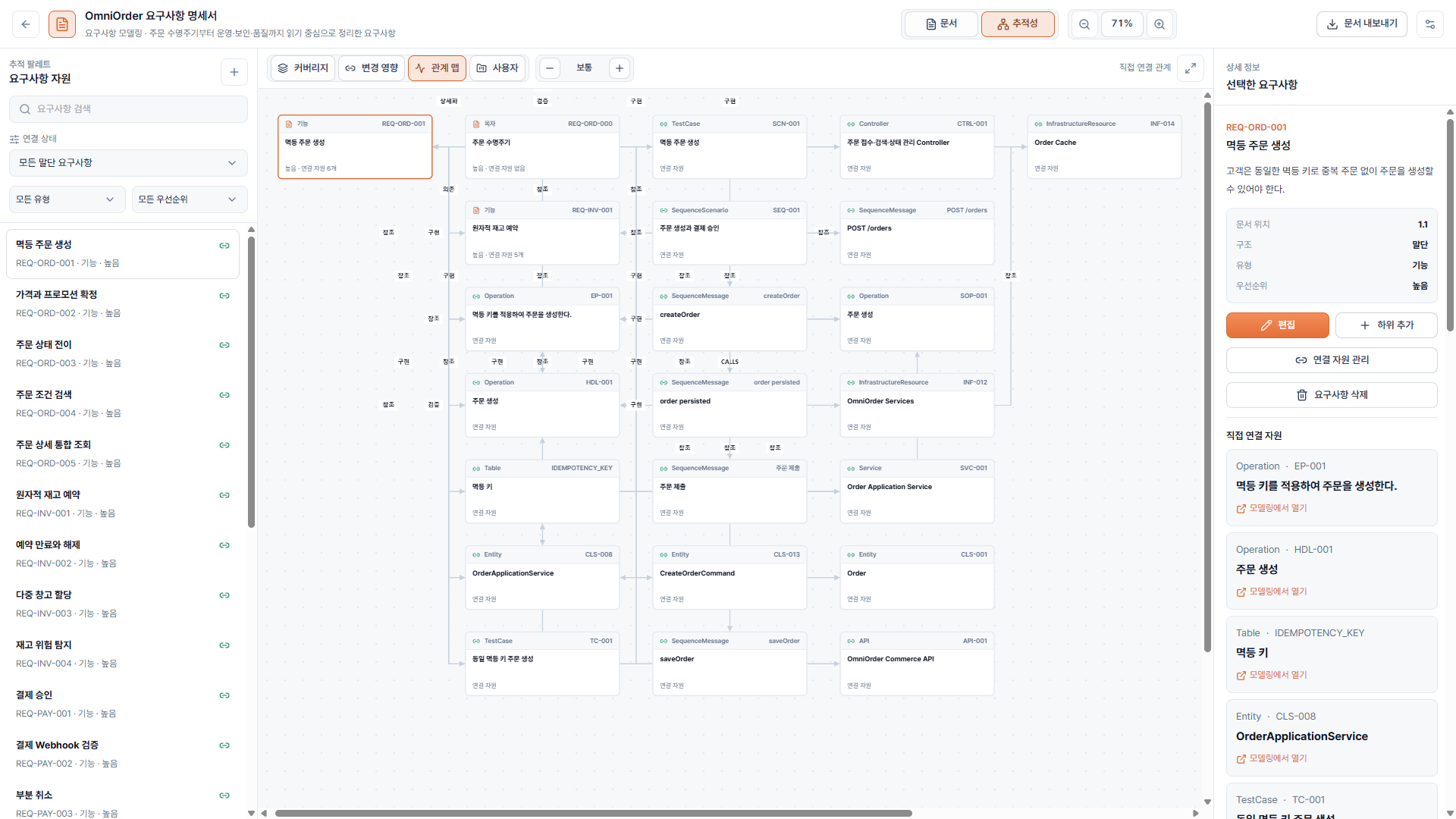The image size is (1456, 819).
Task: Open the 변경 영향 tab
Action: (x=372, y=68)
